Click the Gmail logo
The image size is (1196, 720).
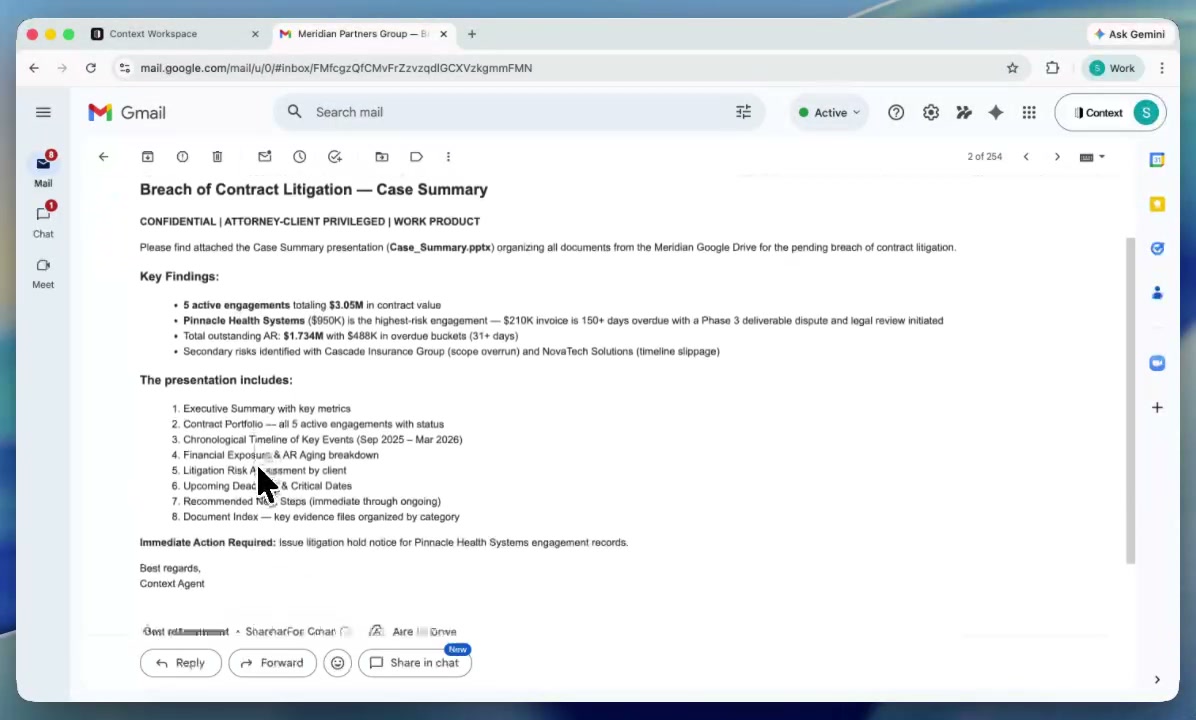[x=127, y=112]
